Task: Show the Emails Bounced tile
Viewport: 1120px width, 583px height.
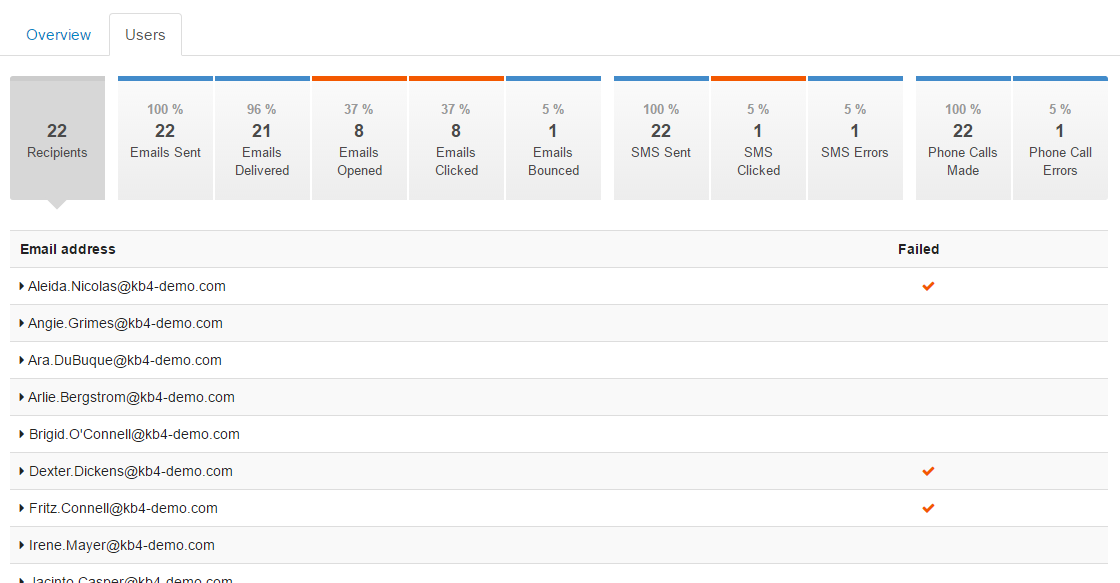Action: point(554,139)
